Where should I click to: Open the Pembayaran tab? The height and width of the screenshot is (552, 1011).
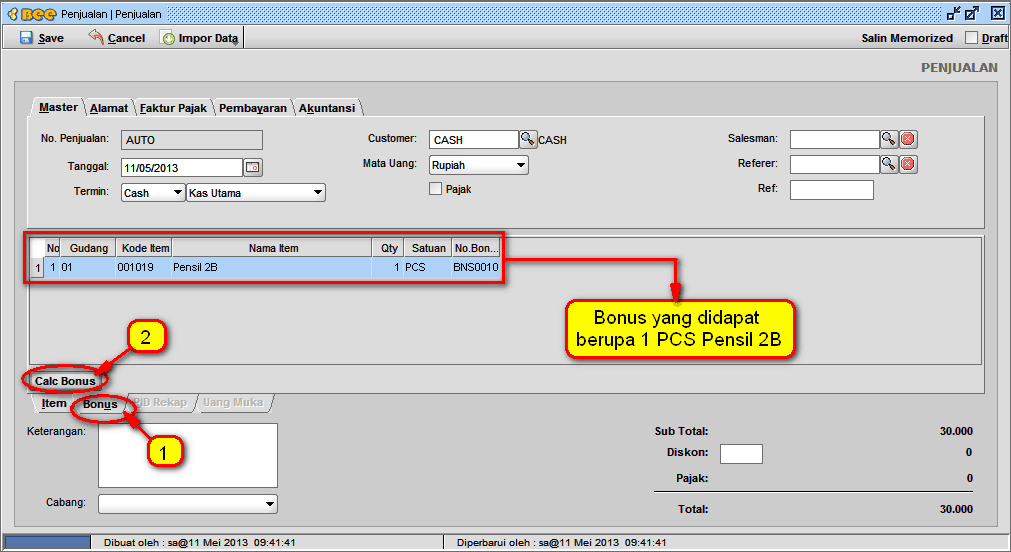tap(253, 108)
